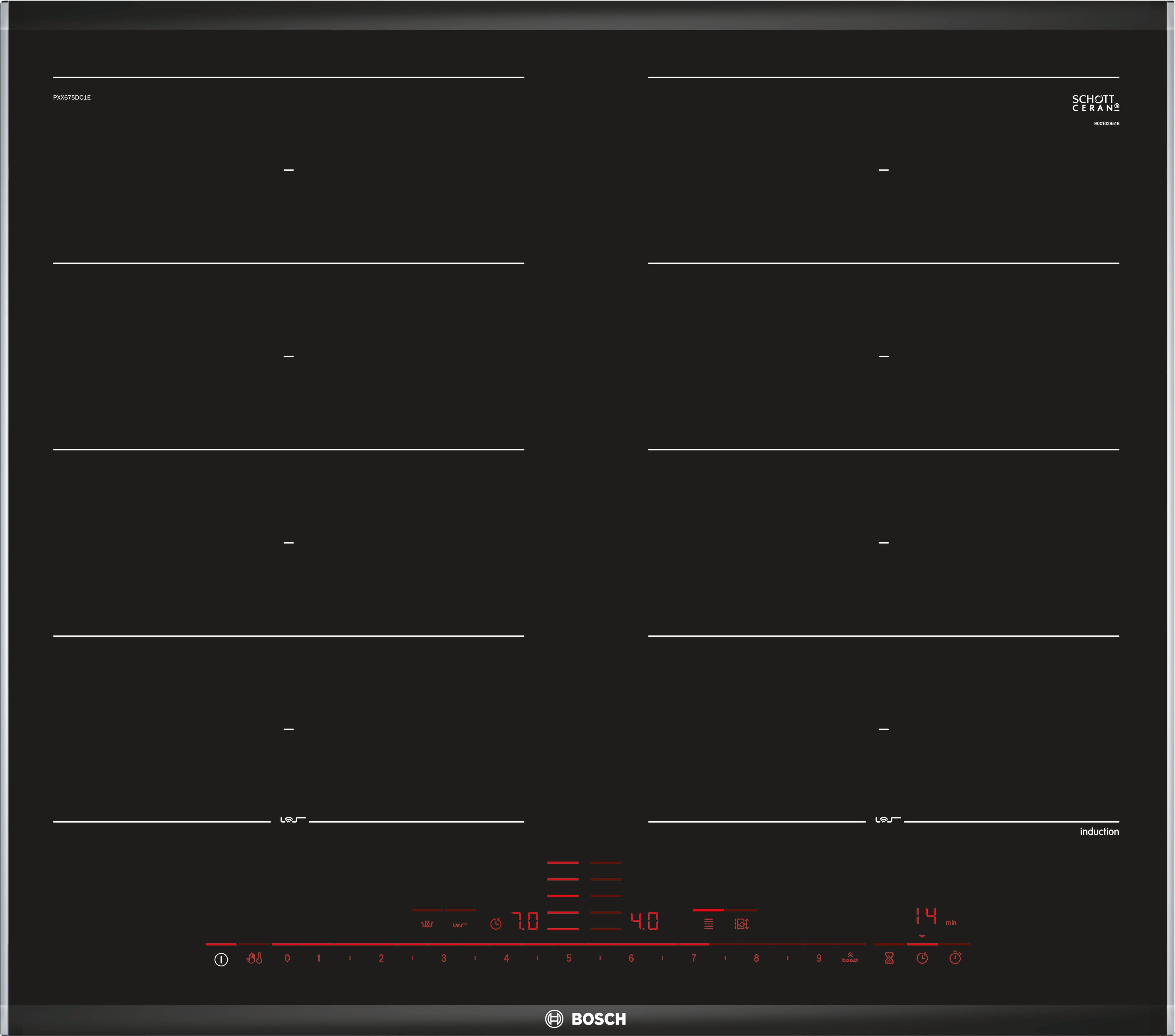Select the right zone 4.0 power display

point(644,921)
